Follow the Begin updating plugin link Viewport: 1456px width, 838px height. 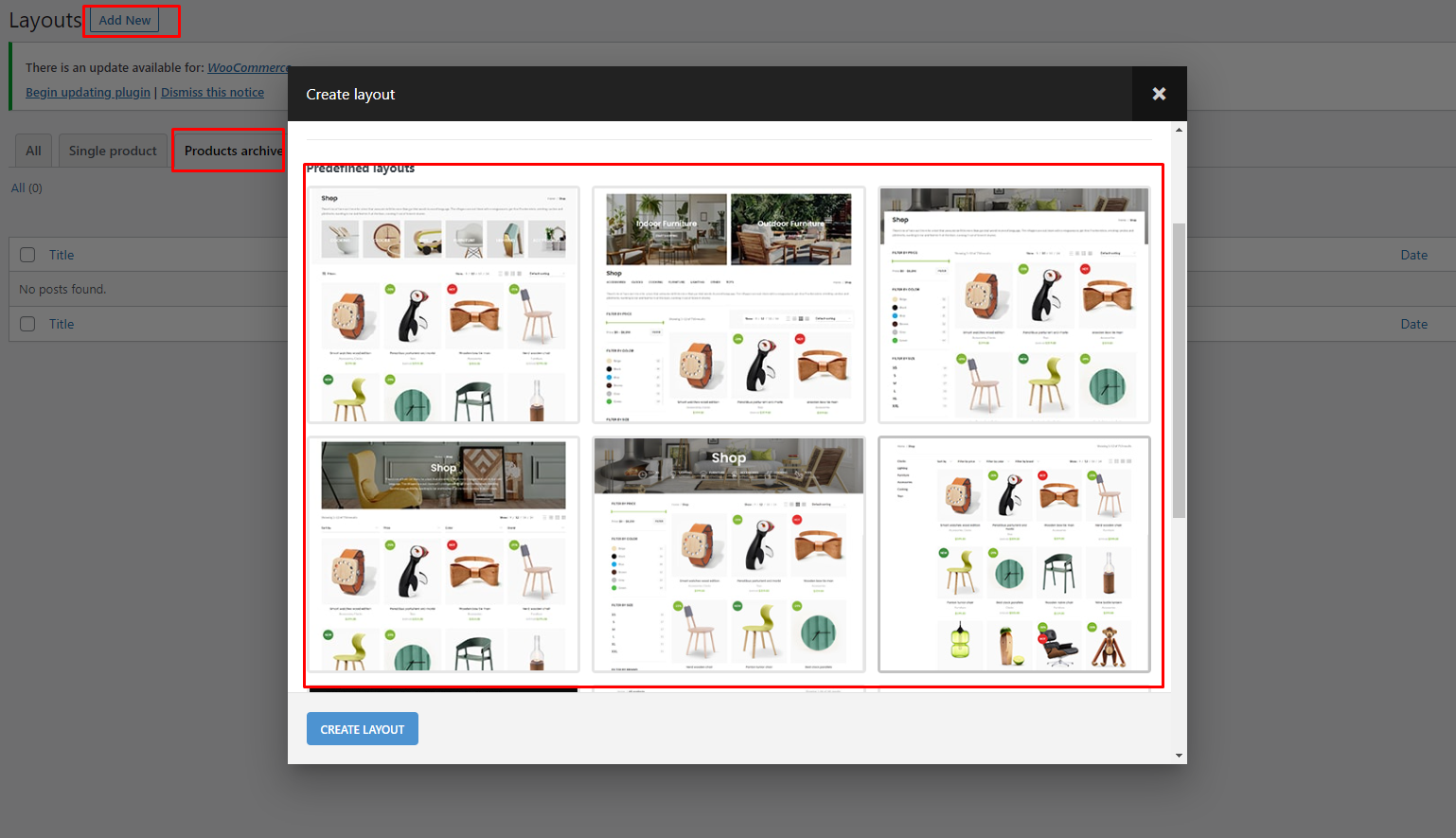[x=88, y=92]
